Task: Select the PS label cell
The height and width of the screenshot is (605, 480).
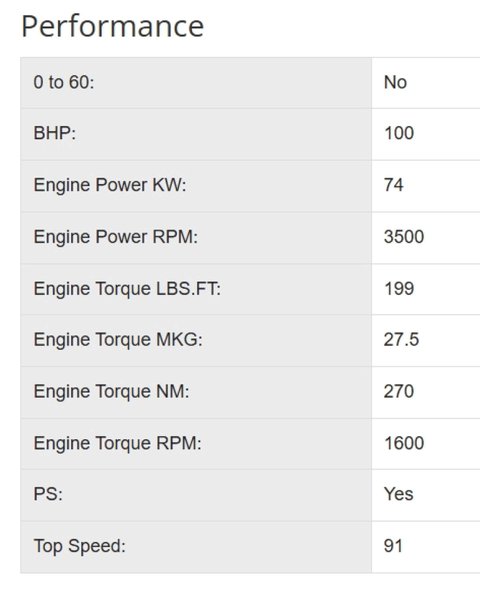Action: point(196,495)
